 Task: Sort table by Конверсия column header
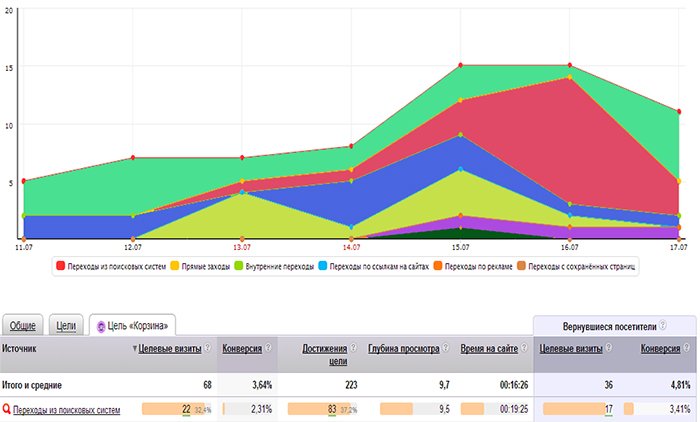pos(241,349)
